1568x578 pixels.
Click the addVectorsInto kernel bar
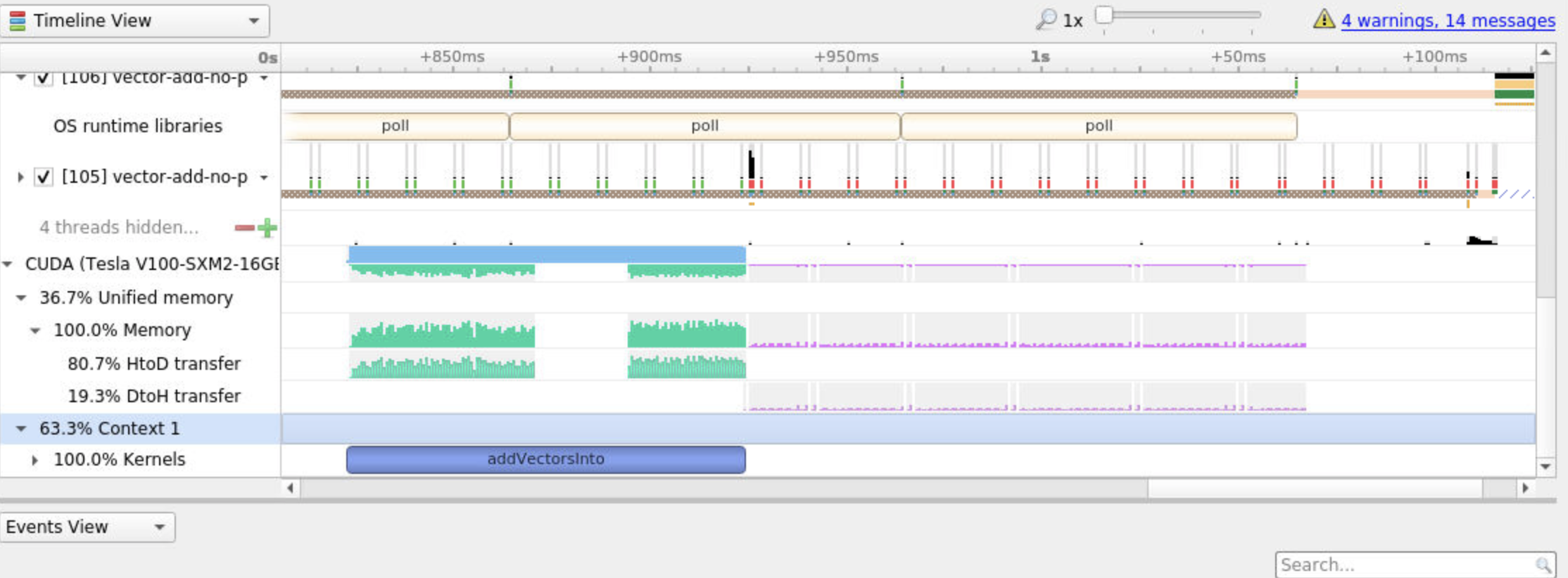[546, 459]
